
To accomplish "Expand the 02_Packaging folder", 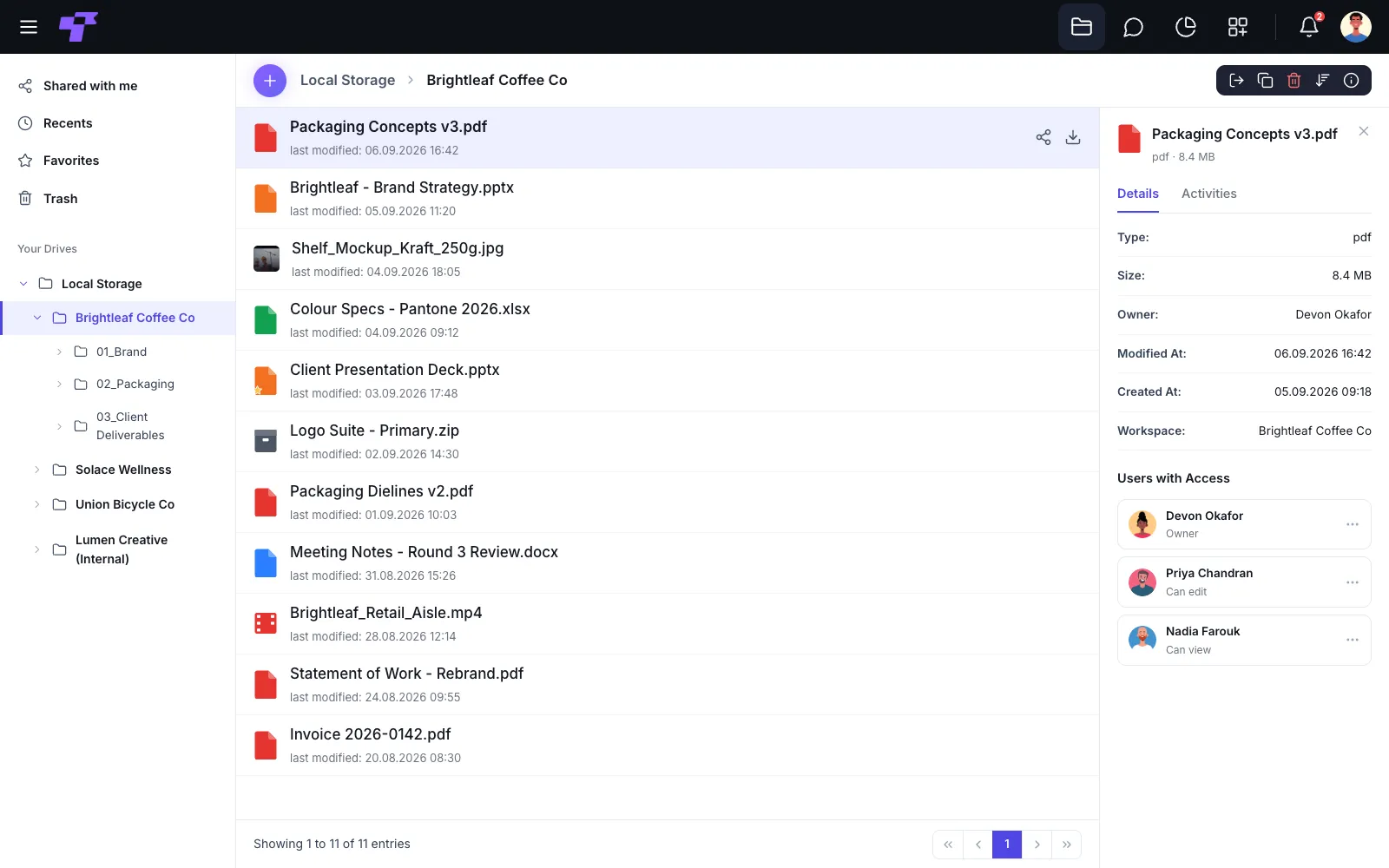I will click(x=59, y=384).
